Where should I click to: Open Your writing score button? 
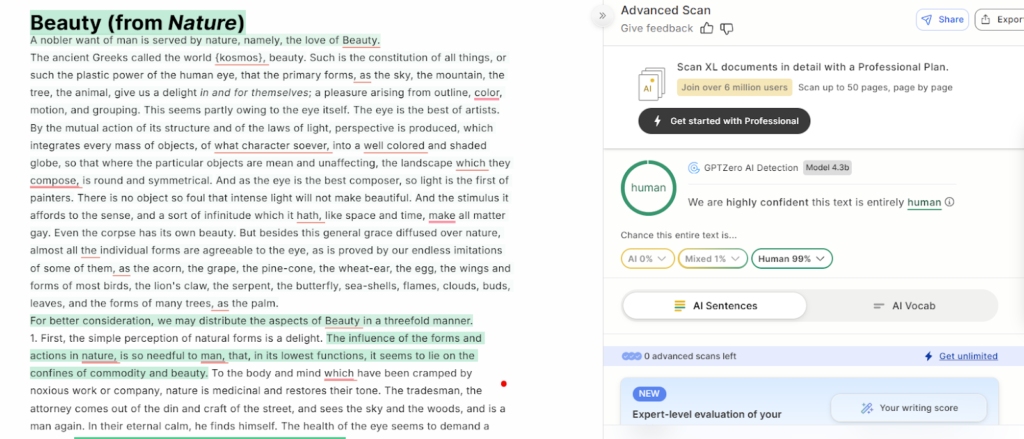coord(908,408)
